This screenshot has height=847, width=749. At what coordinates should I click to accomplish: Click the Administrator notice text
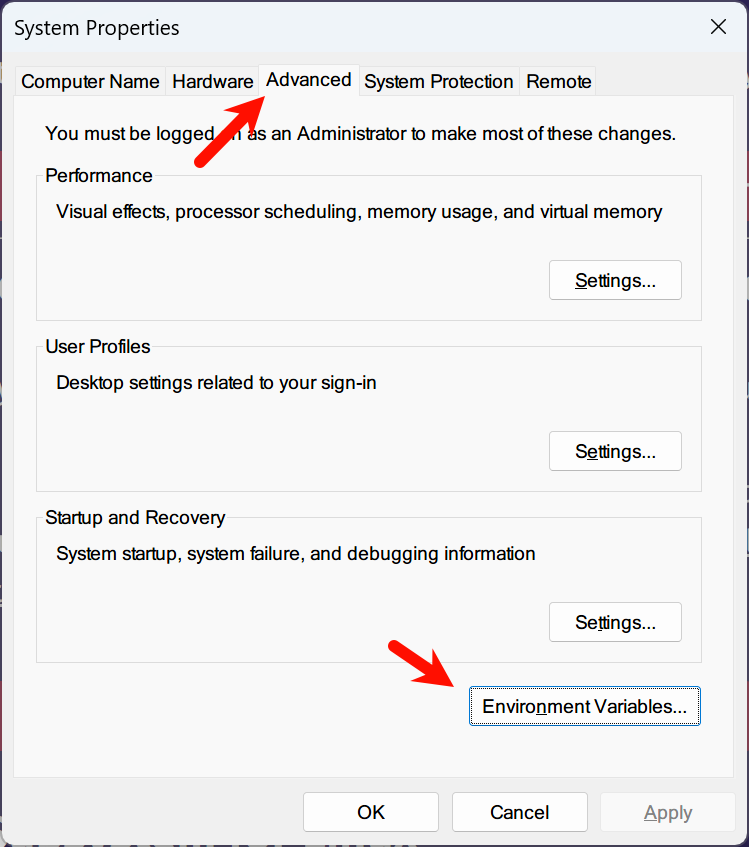coord(361,133)
